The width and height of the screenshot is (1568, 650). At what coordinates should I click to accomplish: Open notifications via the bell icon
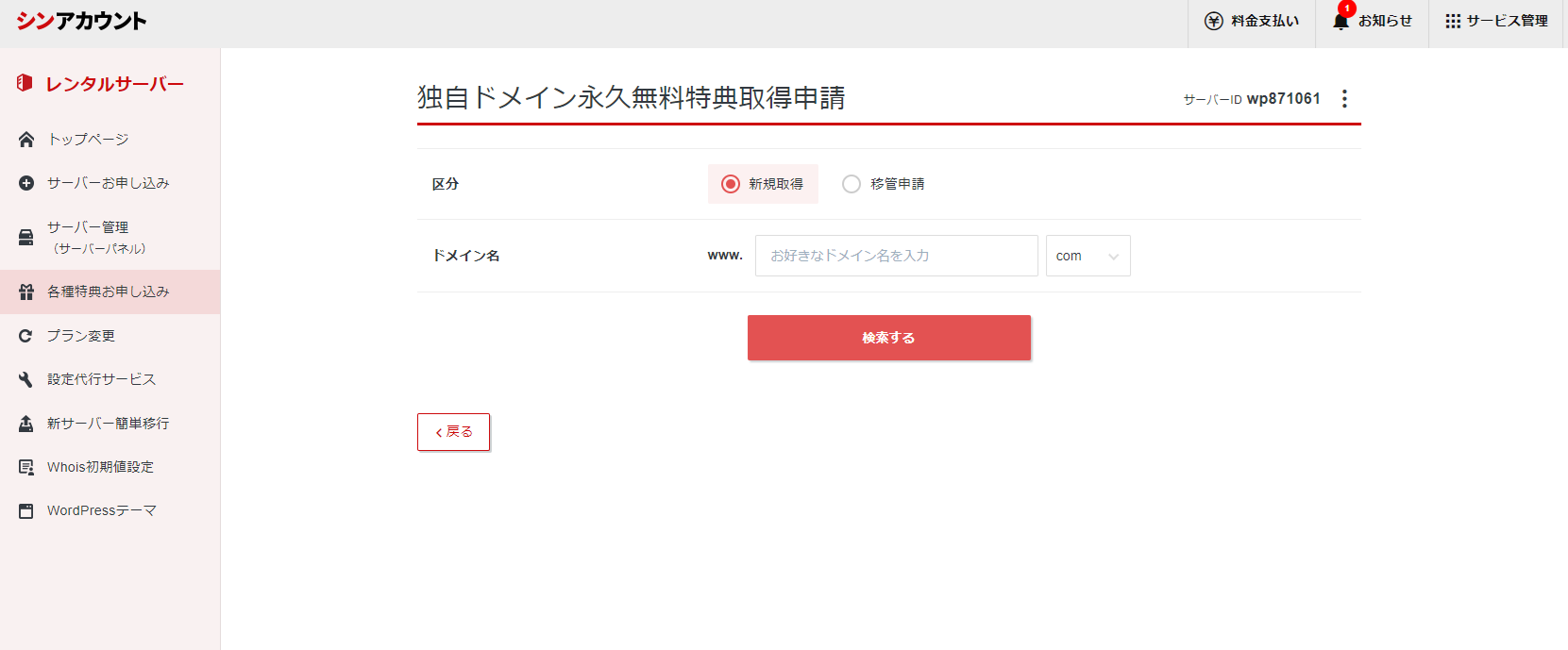coord(1340,21)
